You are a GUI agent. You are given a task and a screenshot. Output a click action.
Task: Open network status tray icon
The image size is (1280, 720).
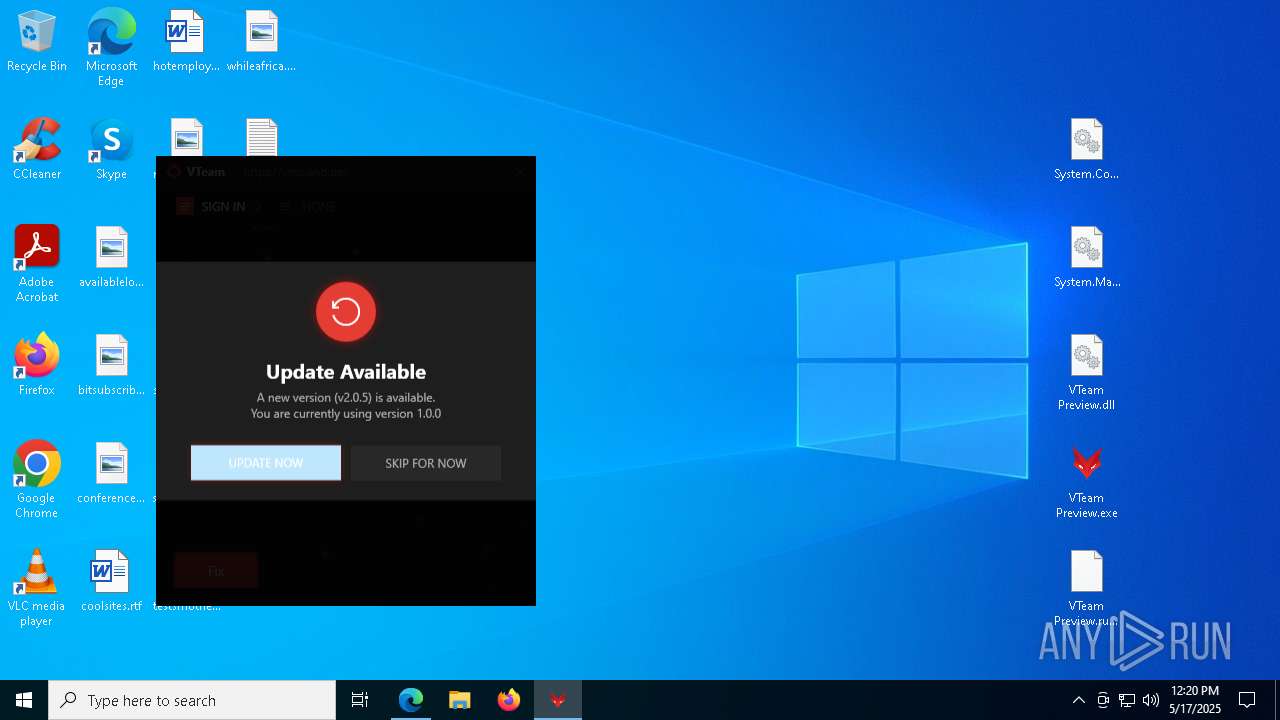1127,700
